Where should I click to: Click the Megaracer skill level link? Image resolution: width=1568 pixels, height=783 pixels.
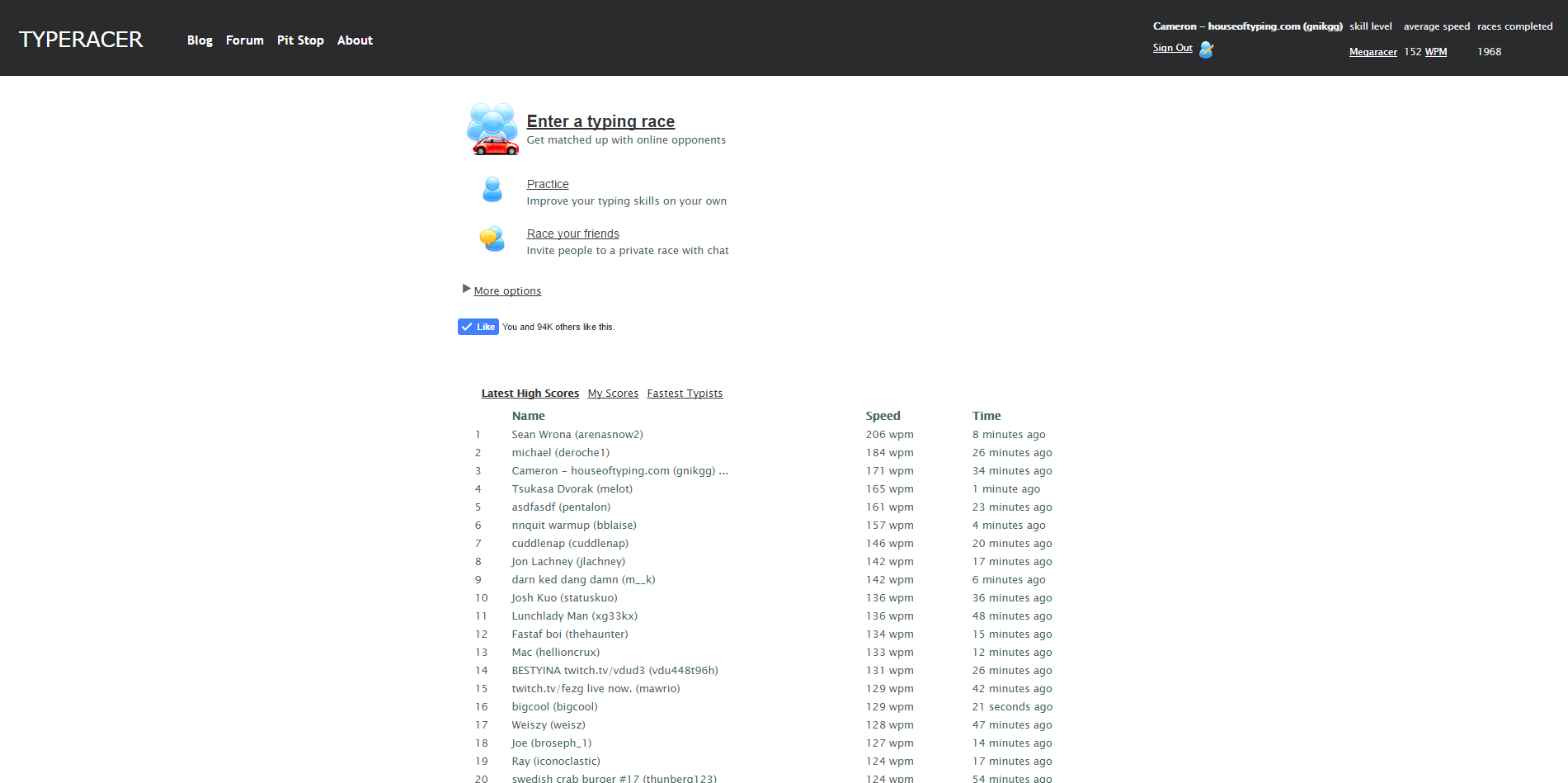coord(1373,51)
